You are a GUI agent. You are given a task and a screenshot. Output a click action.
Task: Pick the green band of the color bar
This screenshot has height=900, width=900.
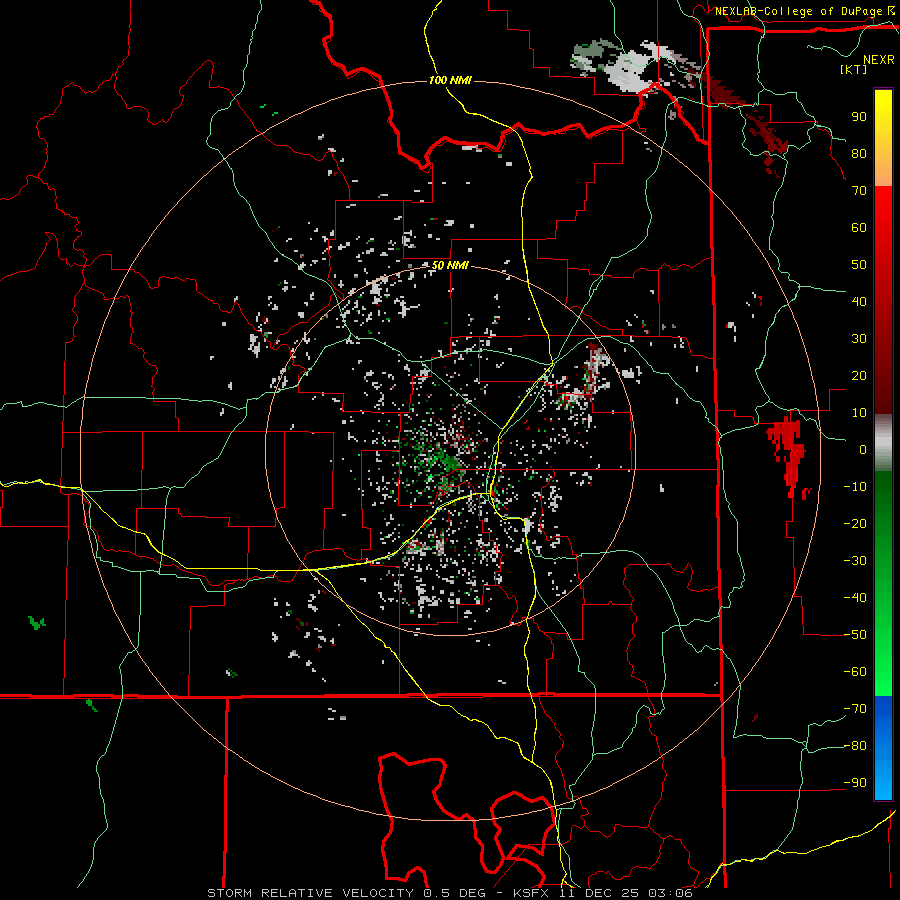pos(883,584)
